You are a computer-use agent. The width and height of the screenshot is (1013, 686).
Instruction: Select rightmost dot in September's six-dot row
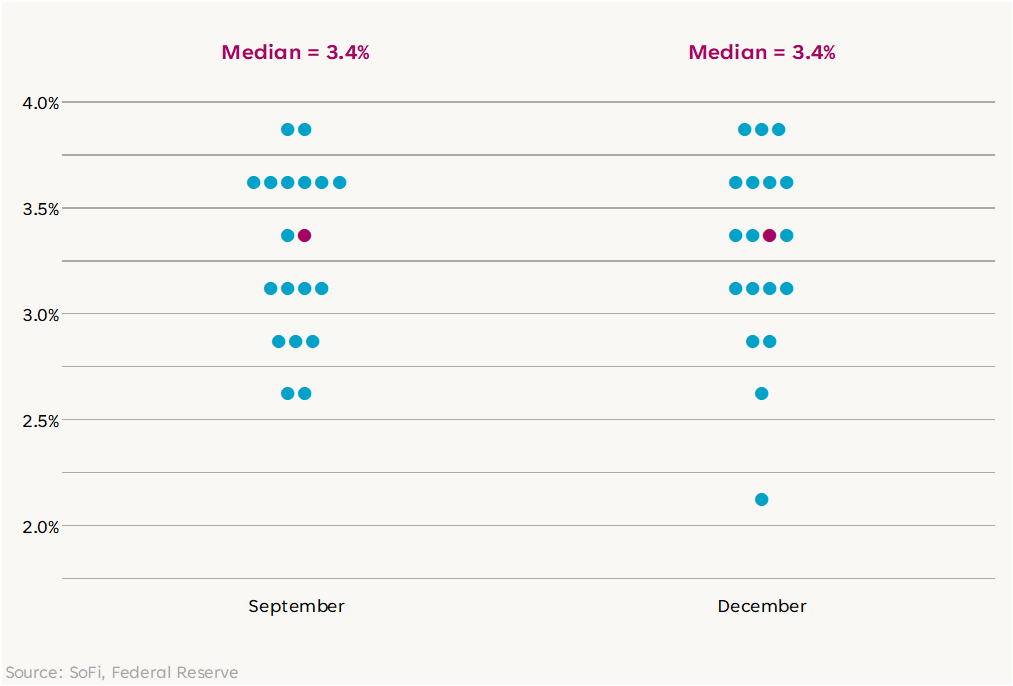click(339, 182)
